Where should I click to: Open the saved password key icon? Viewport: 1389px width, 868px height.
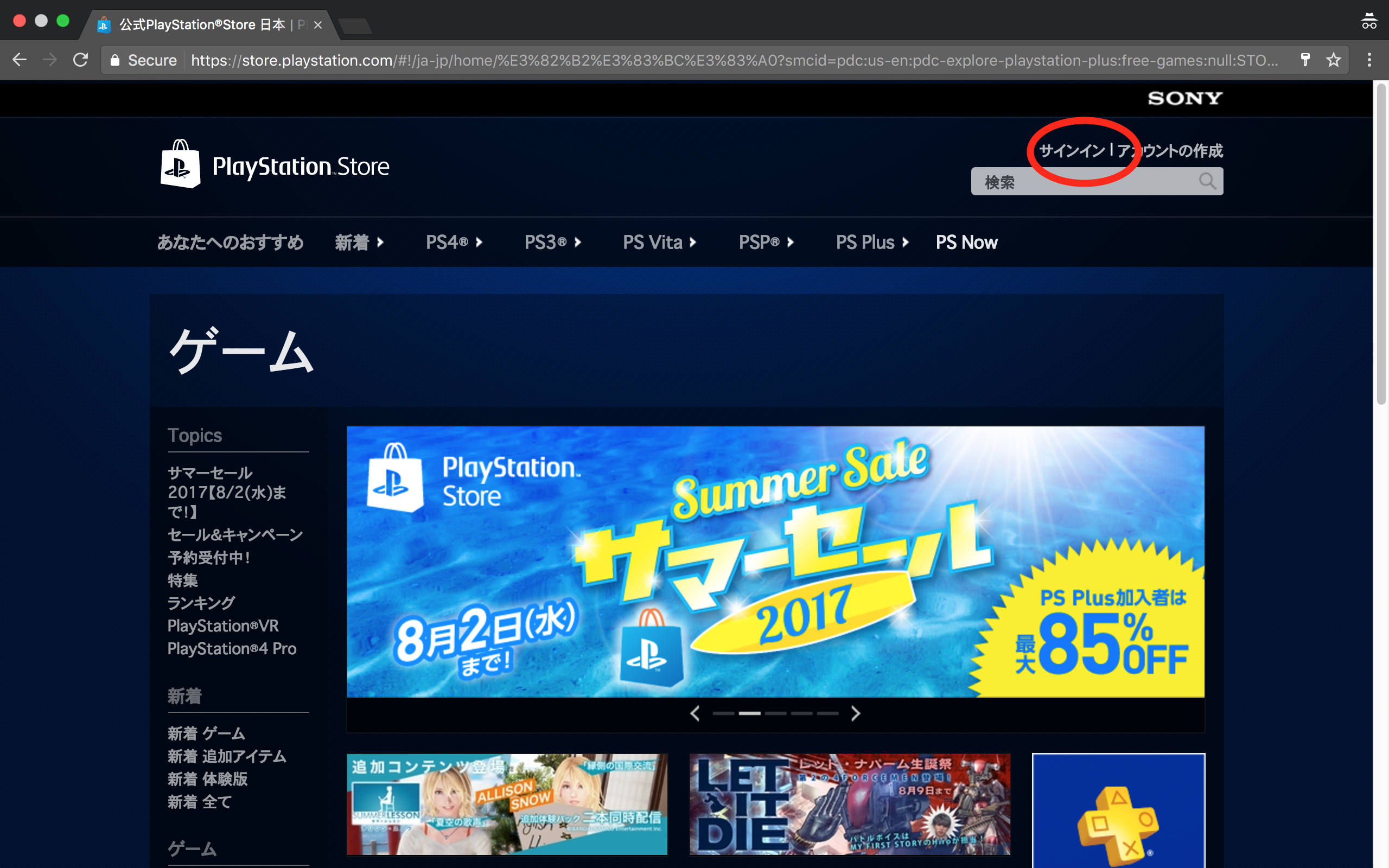pyautogui.click(x=1305, y=60)
